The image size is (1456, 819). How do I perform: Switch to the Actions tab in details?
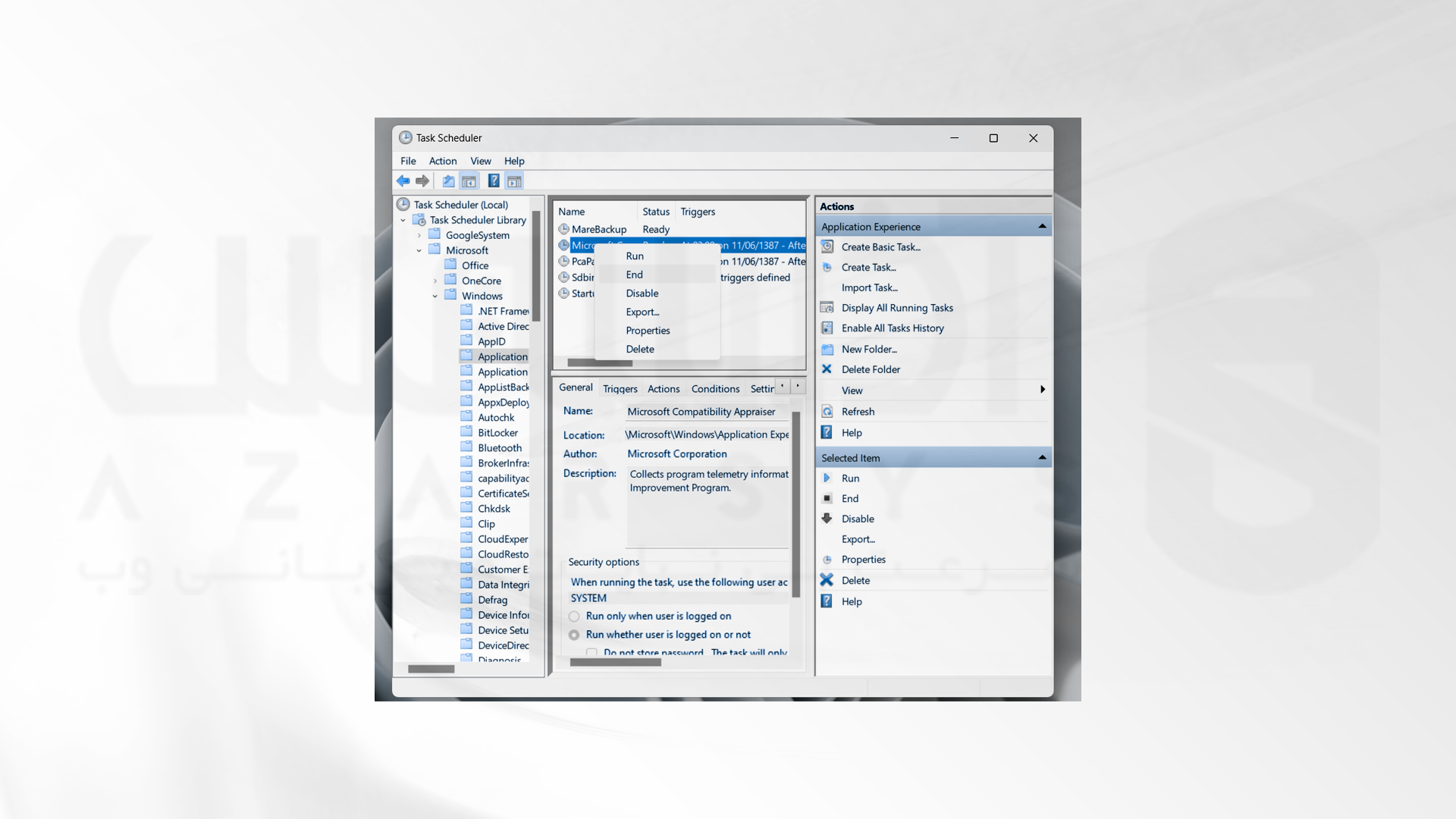pyautogui.click(x=664, y=389)
